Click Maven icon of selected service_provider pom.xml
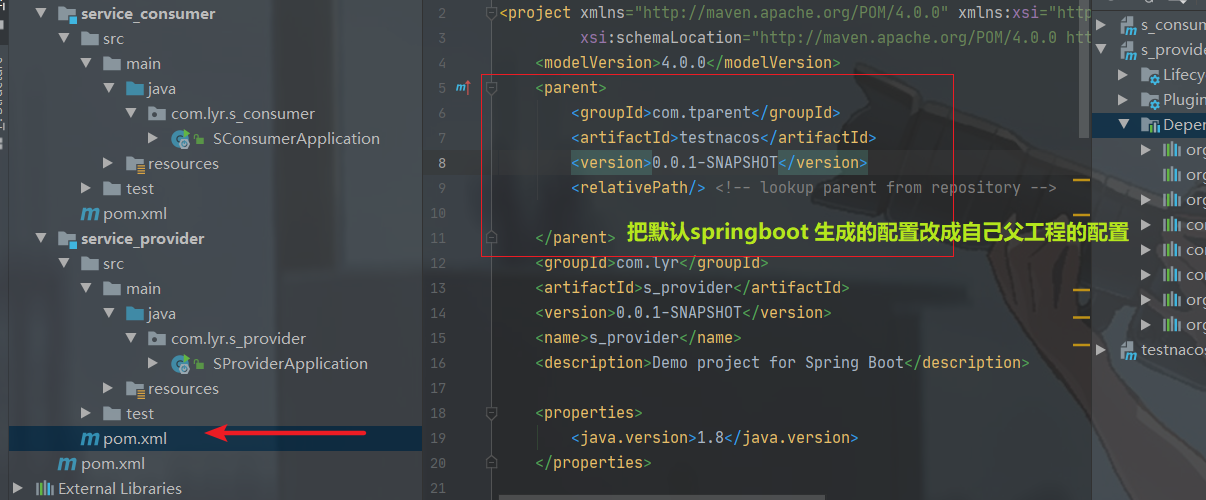Screen dimensions: 1206x500 89,439
